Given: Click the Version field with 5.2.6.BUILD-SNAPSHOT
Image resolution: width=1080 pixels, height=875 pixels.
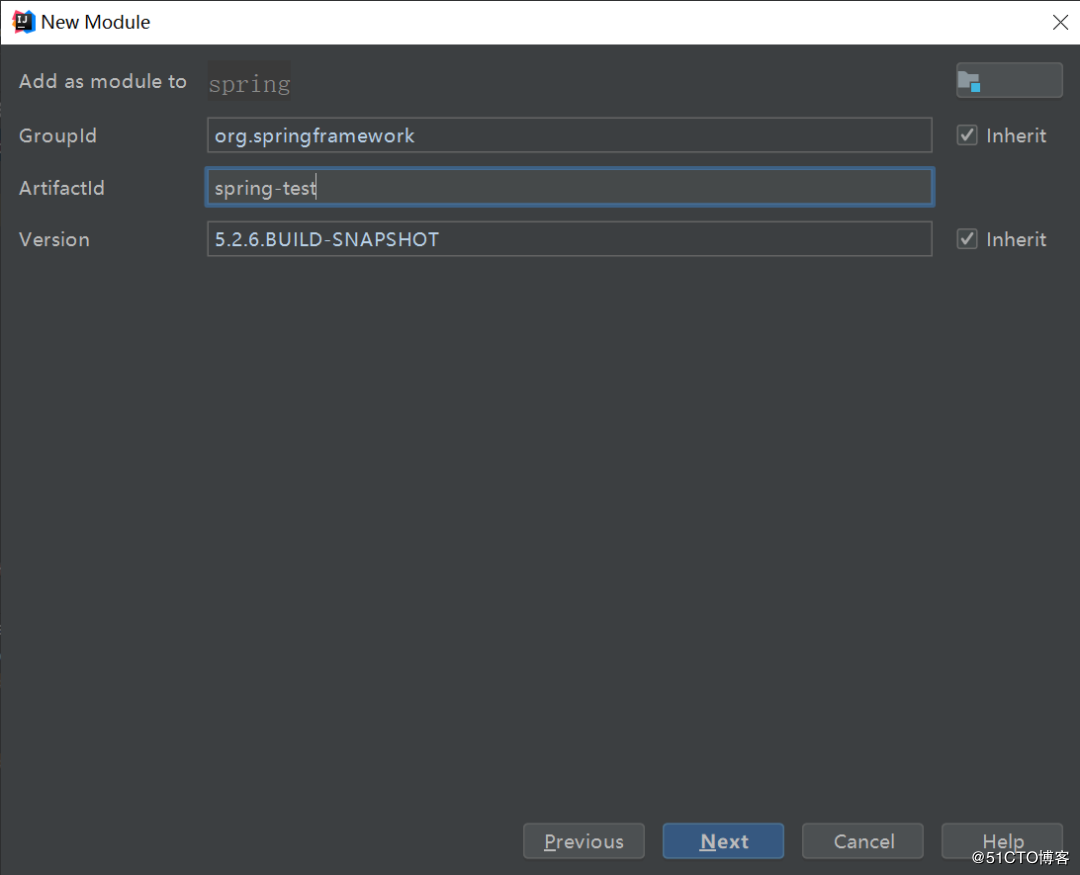Looking at the screenshot, I should pyautogui.click(x=570, y=239).
